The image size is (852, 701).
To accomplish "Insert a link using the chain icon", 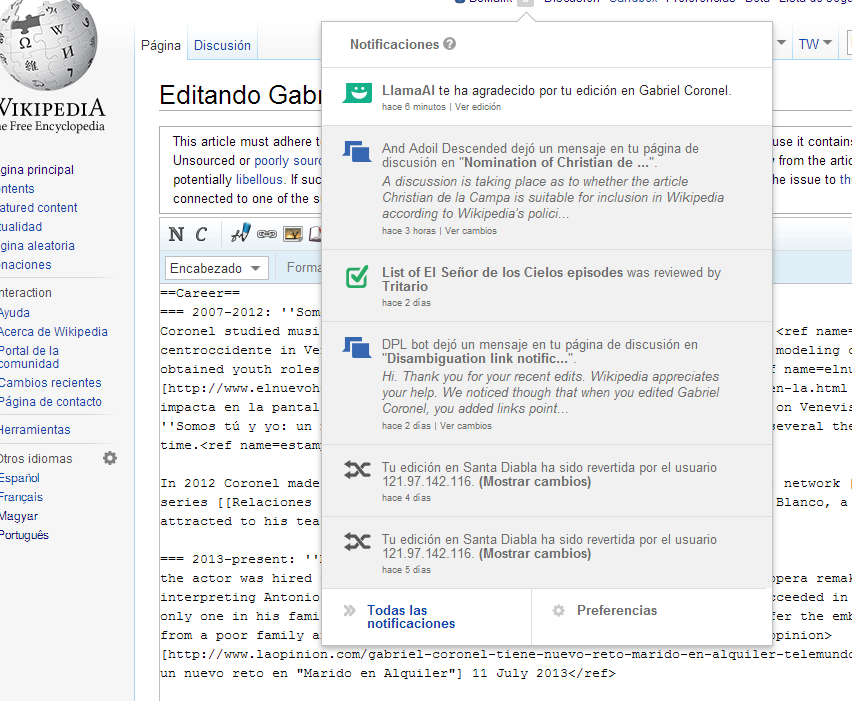I will pyautogui.click(x=267, y=234).
